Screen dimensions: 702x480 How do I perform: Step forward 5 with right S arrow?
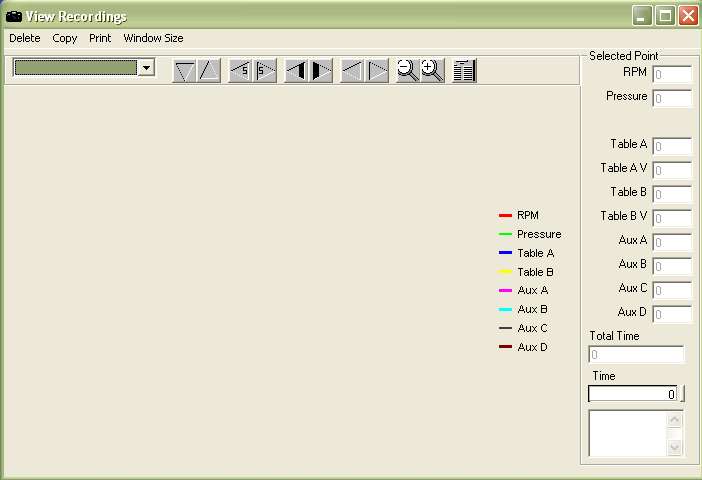265,71
